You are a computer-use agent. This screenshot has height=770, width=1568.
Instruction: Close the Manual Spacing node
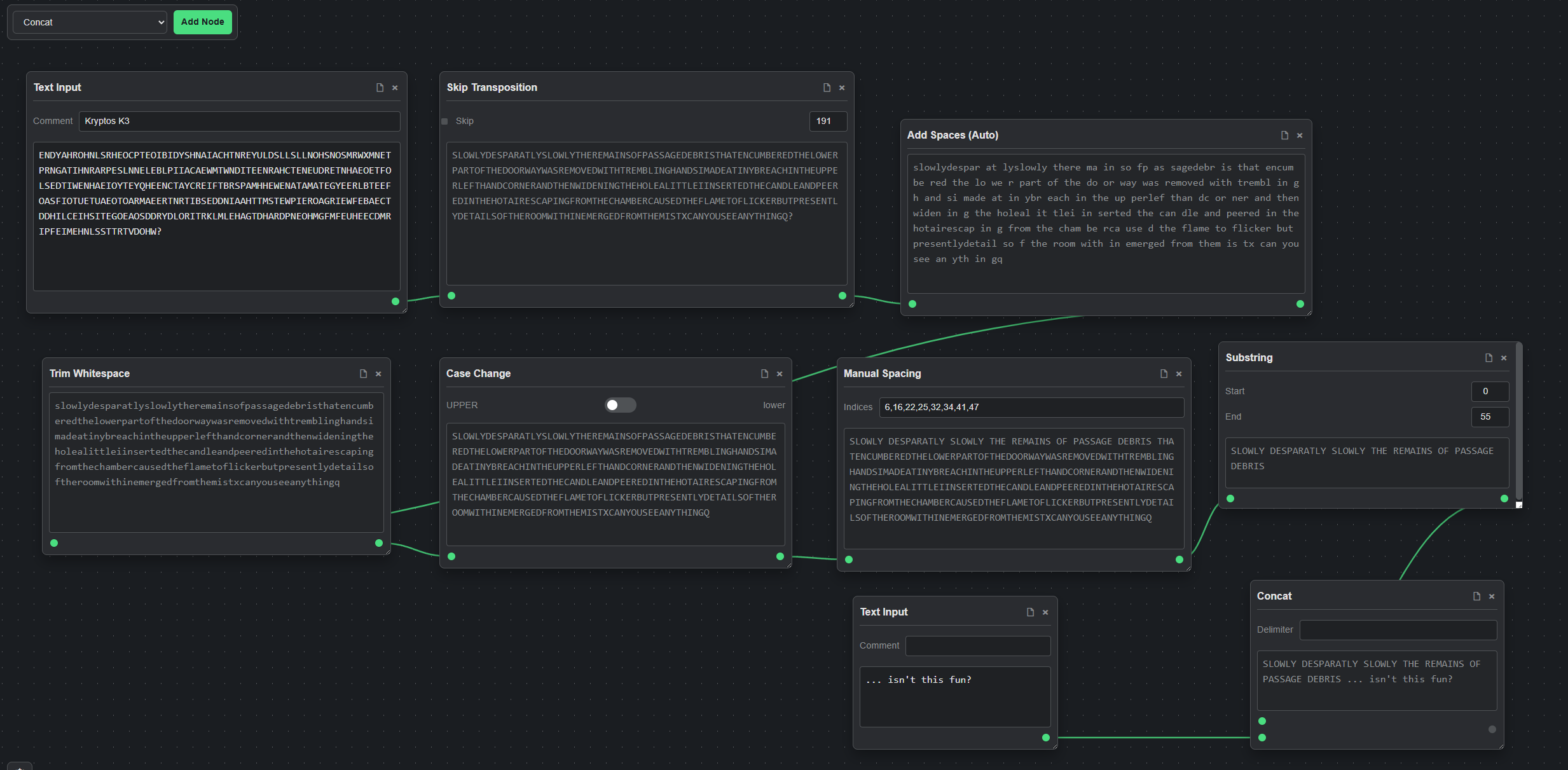(1178, 373)
